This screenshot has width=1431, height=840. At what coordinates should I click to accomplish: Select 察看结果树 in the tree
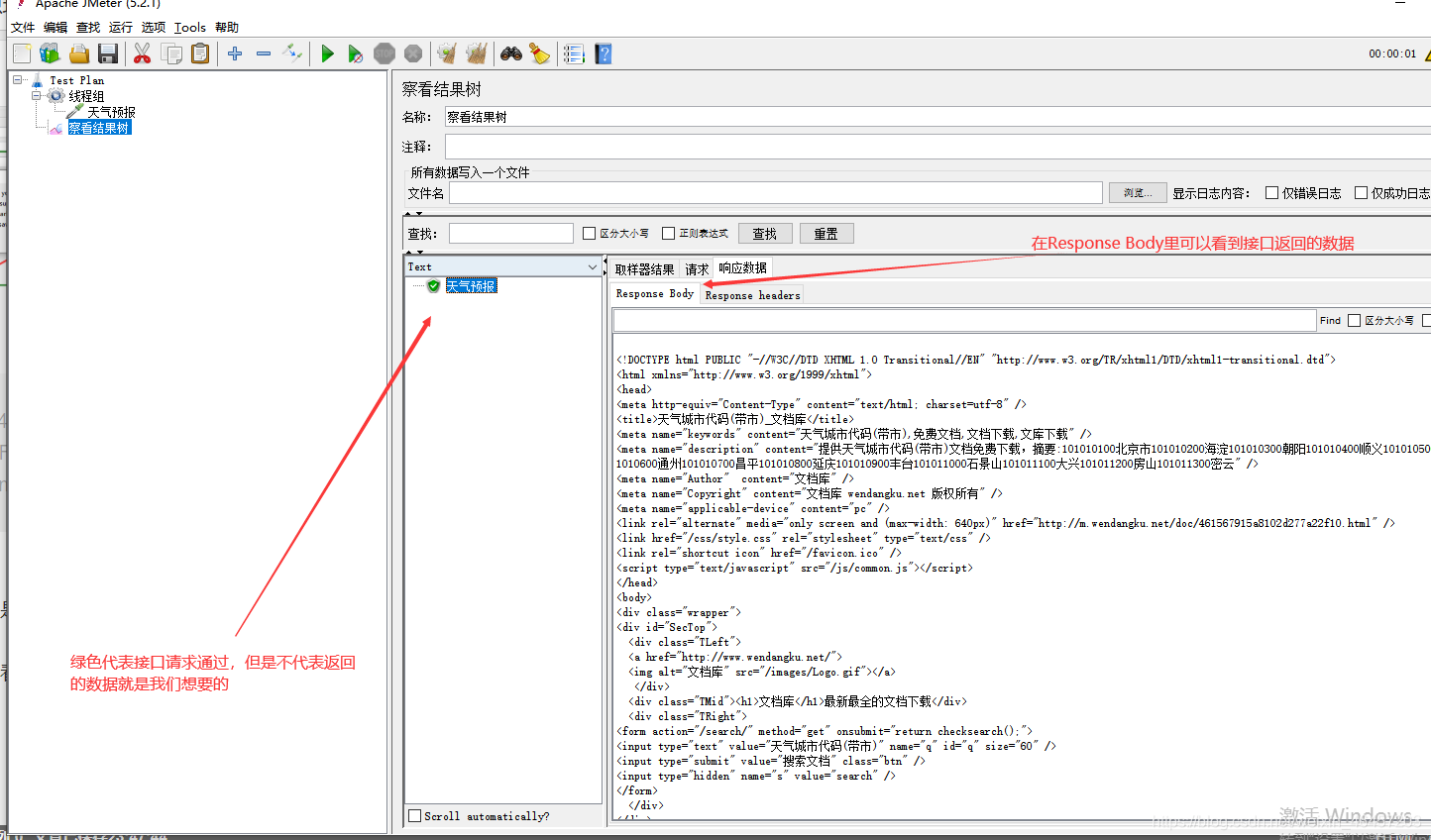(x=99, y=128)
